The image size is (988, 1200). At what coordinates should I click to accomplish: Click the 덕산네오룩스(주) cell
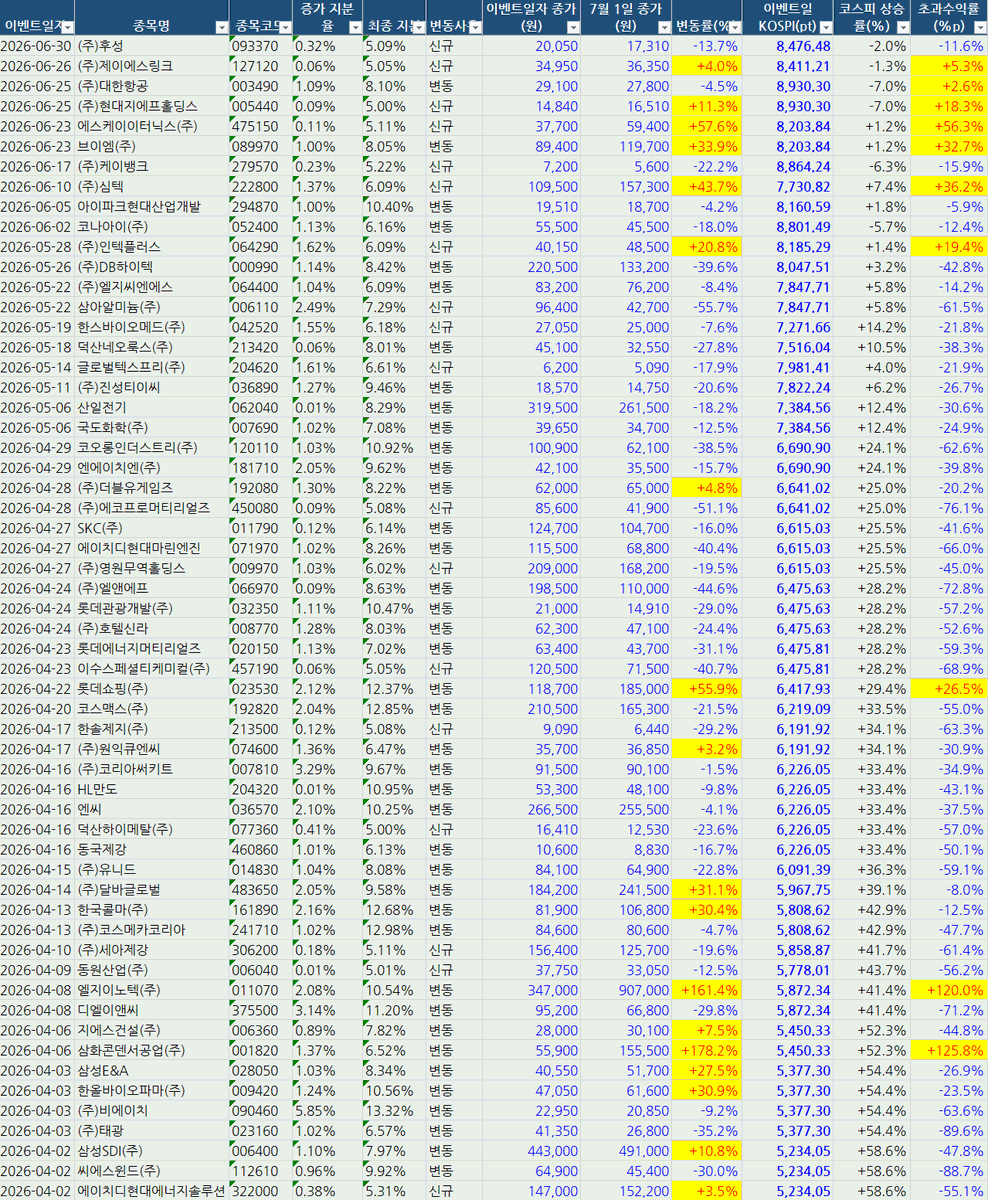click(152, 346)
